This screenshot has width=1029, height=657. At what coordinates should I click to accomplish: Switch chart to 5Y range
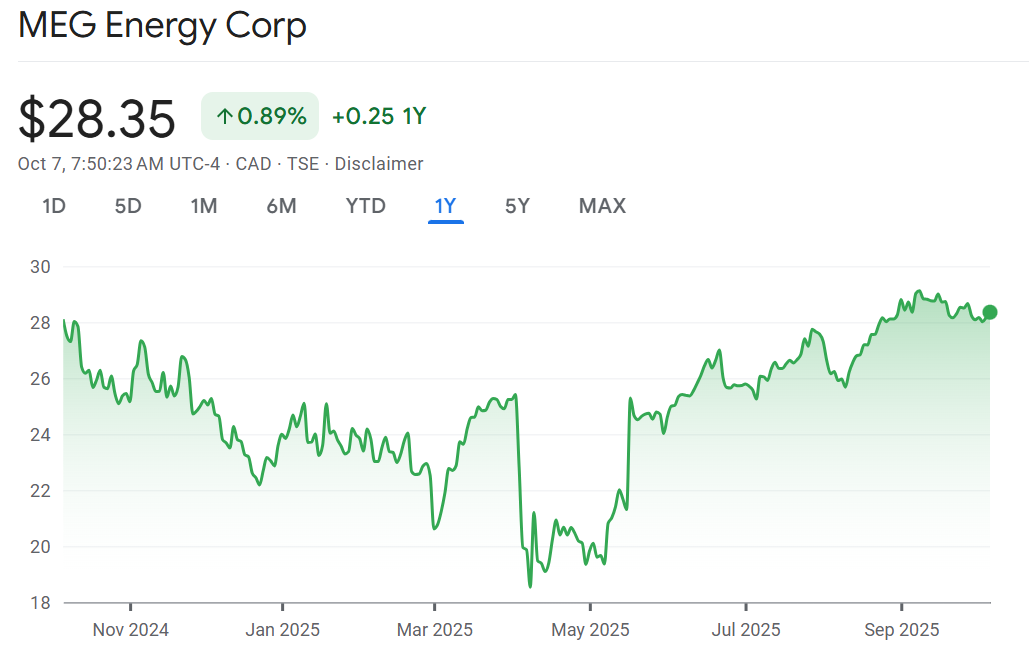[517, 206]
